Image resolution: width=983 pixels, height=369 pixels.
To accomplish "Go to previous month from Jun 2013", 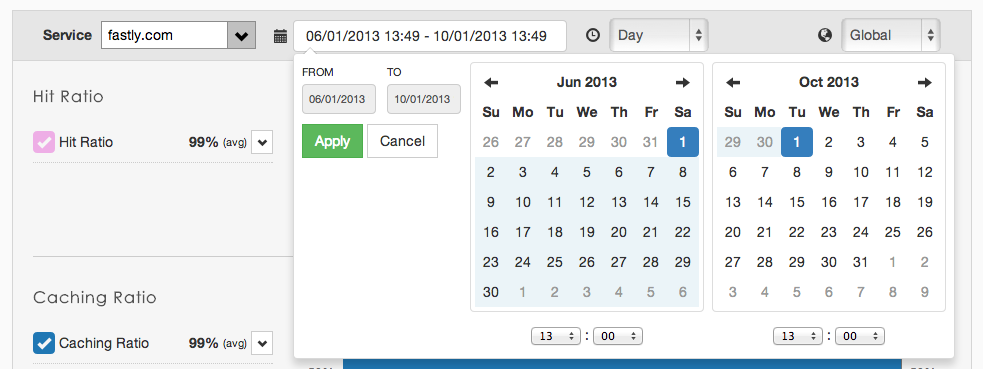I will (x=491, y=82).
